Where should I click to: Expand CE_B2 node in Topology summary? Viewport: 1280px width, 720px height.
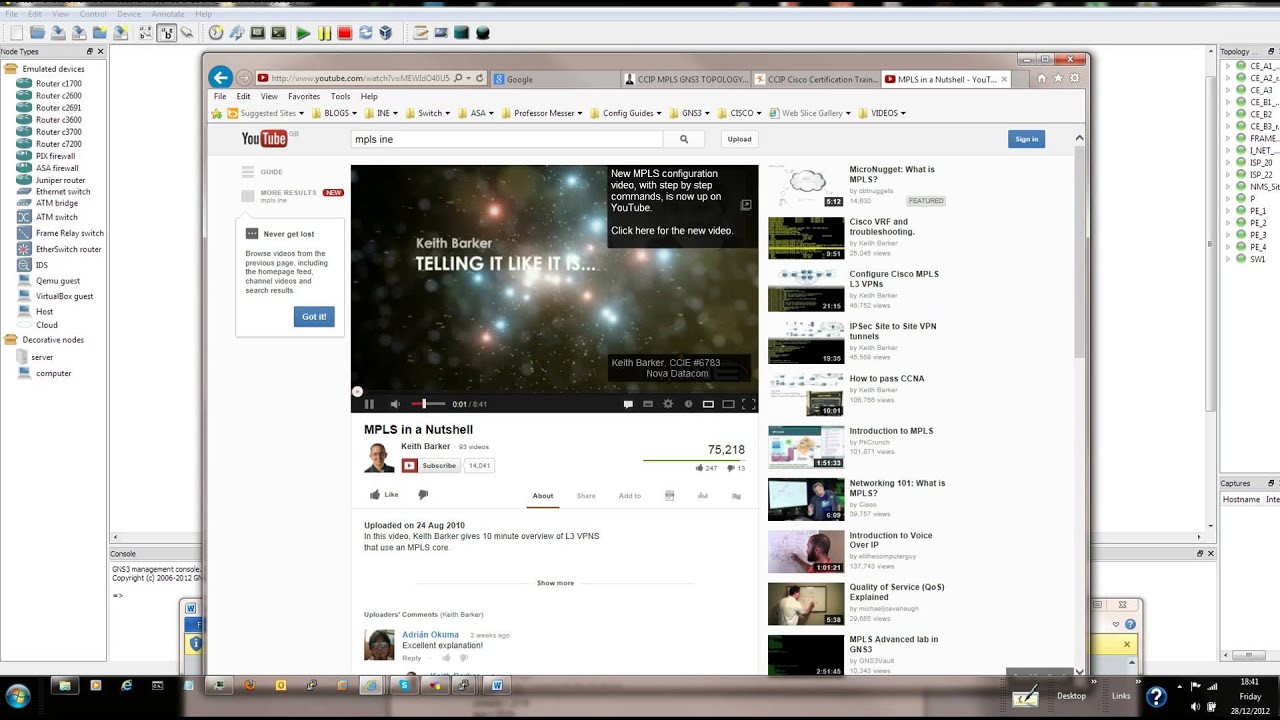[x=1228, y=114]
